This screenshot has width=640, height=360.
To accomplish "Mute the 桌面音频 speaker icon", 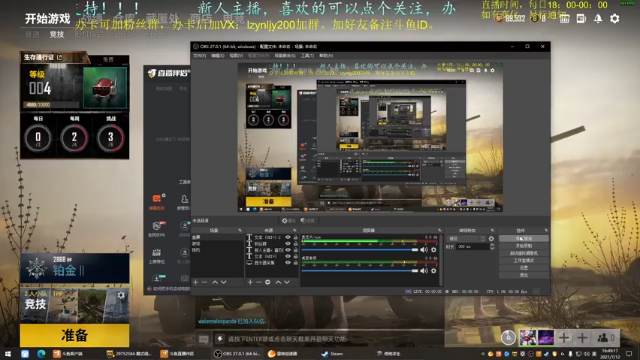I will pos(424,270).
